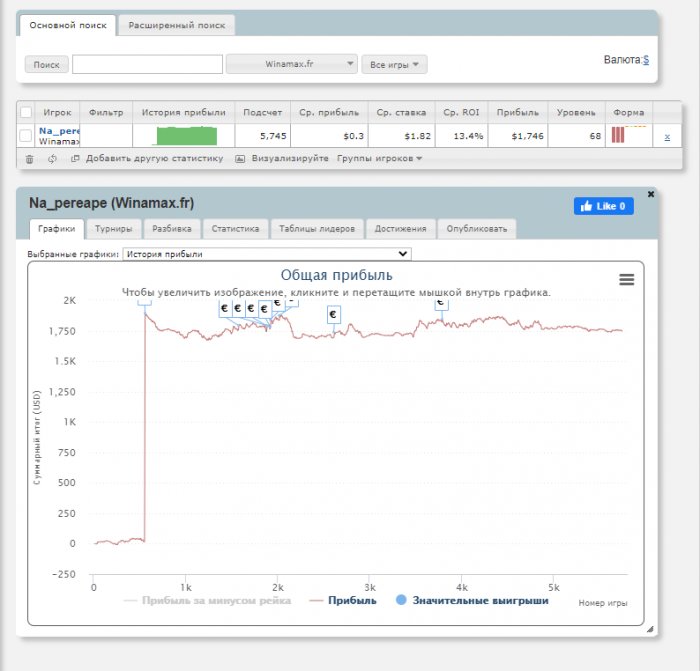Click the euro marker near game 2.6k
This screenshot has height=671, width=700.
333,314
